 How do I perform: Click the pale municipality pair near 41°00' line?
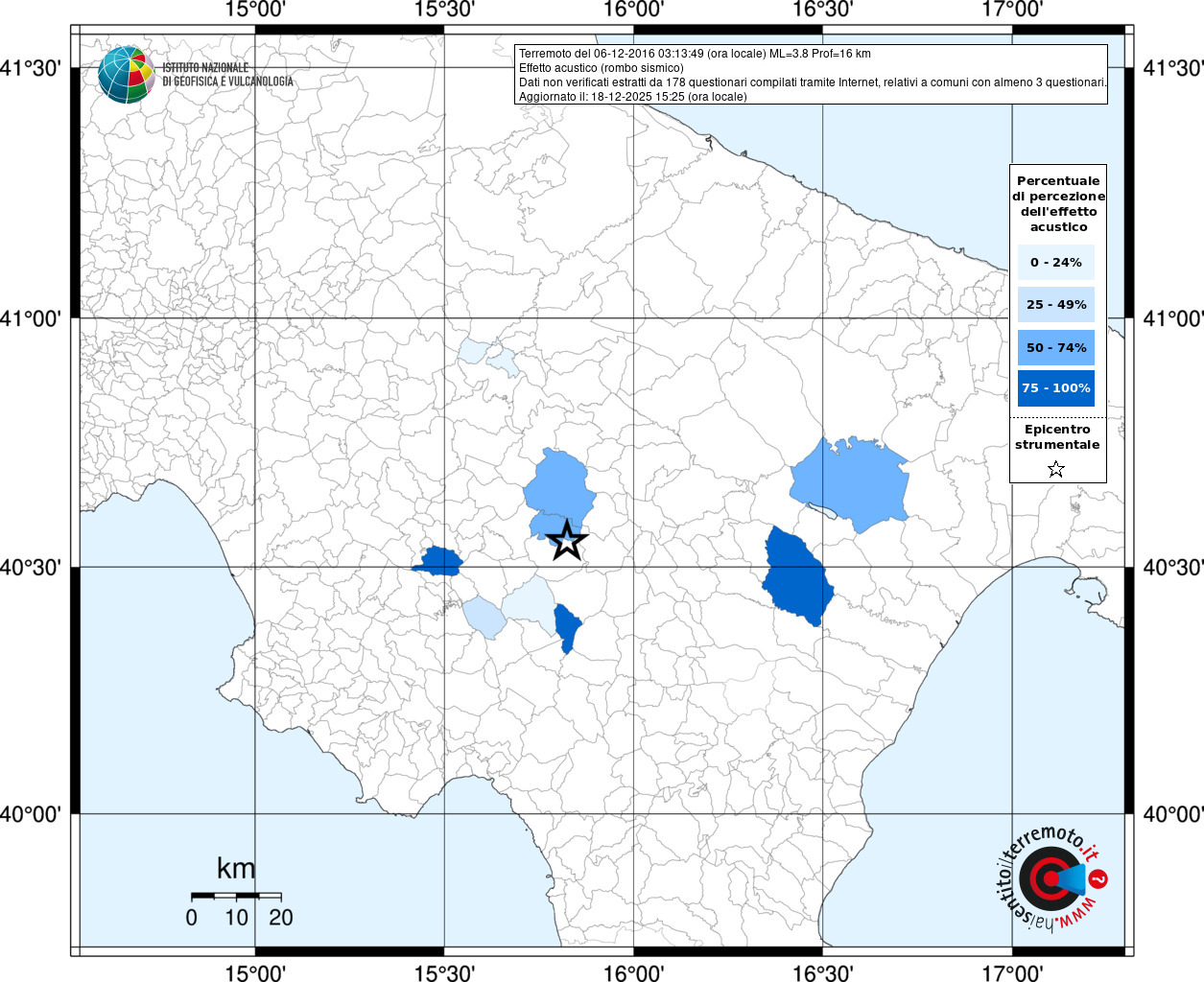point(488,355)
